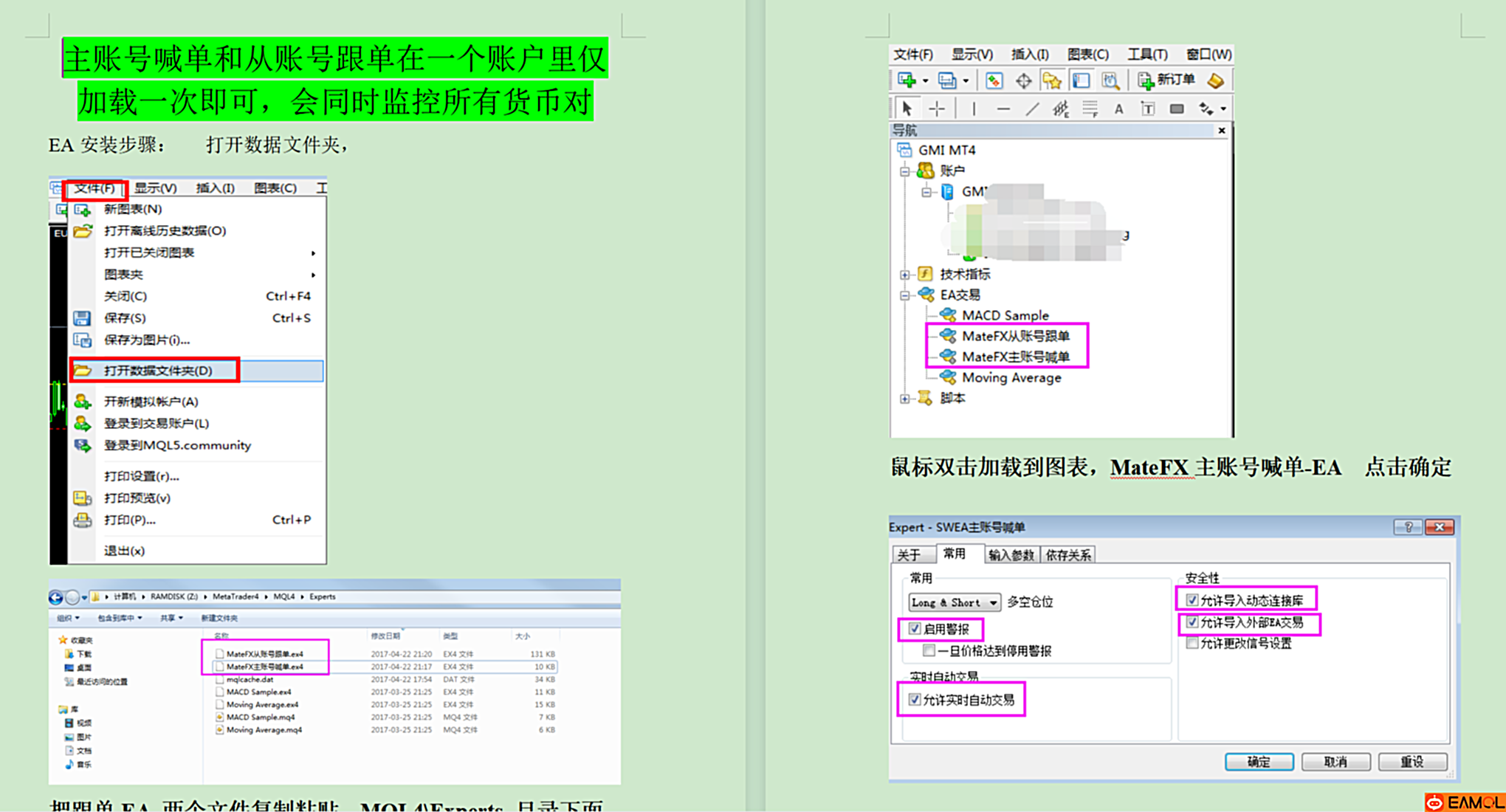Click 新建文件夹 in Explorer toolbar

click(x=219, y=618)
